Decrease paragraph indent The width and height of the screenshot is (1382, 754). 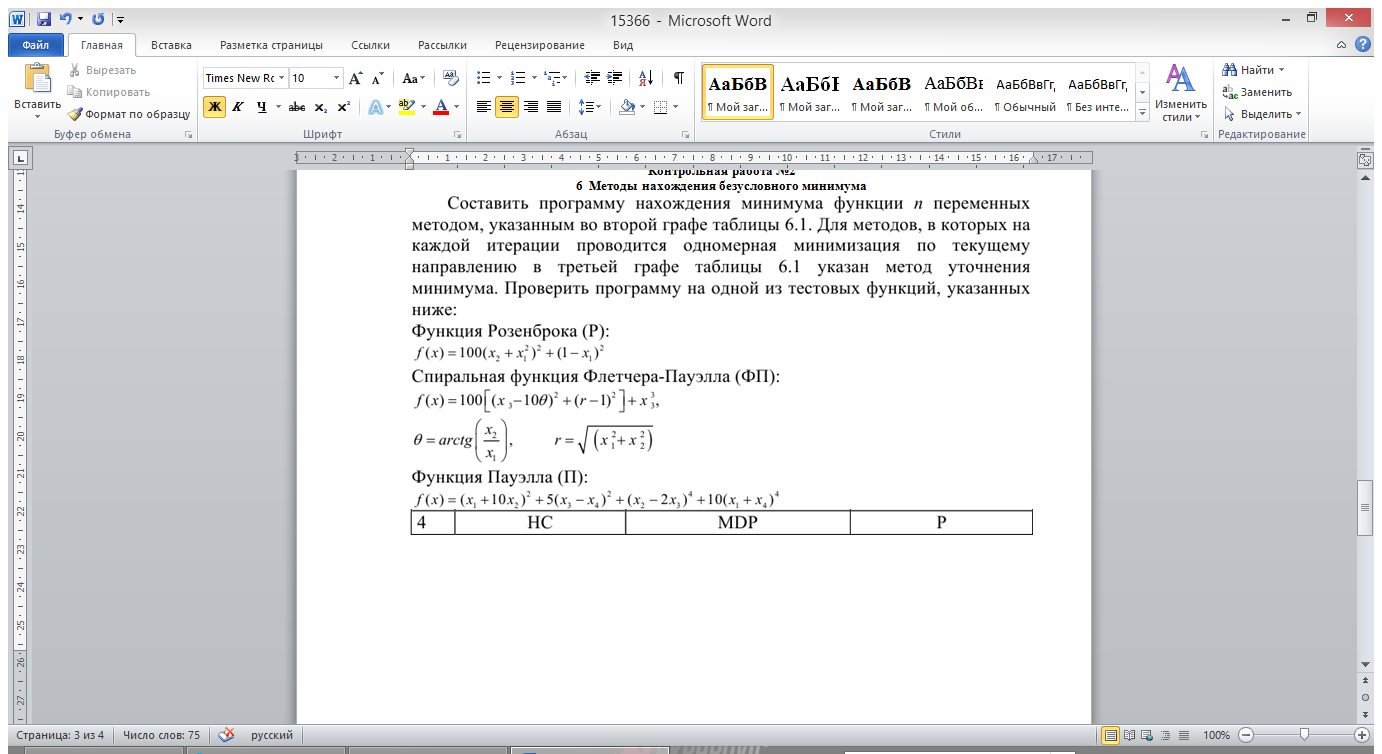tap(592, 78)
